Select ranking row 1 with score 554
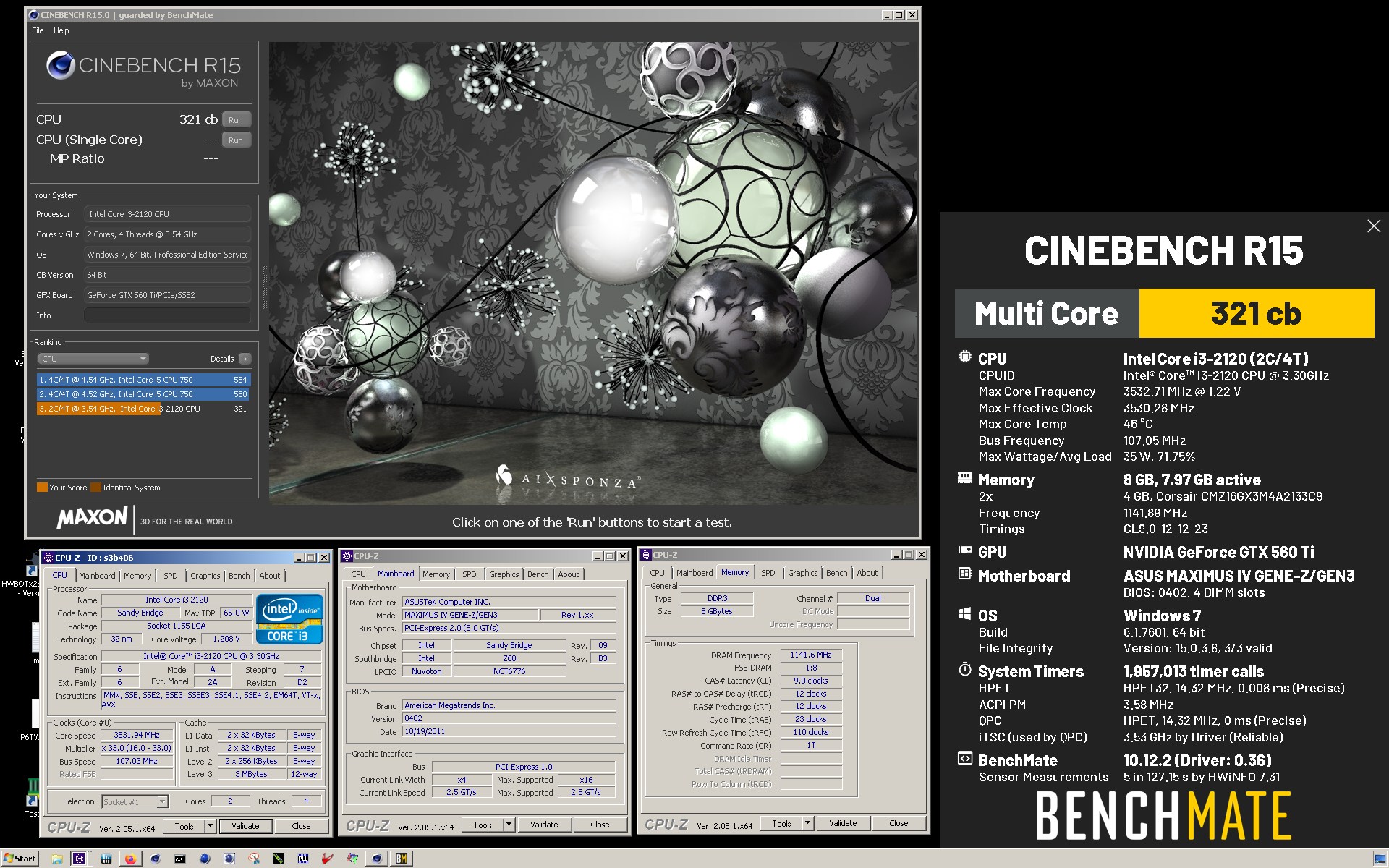 tap(143, 380)
